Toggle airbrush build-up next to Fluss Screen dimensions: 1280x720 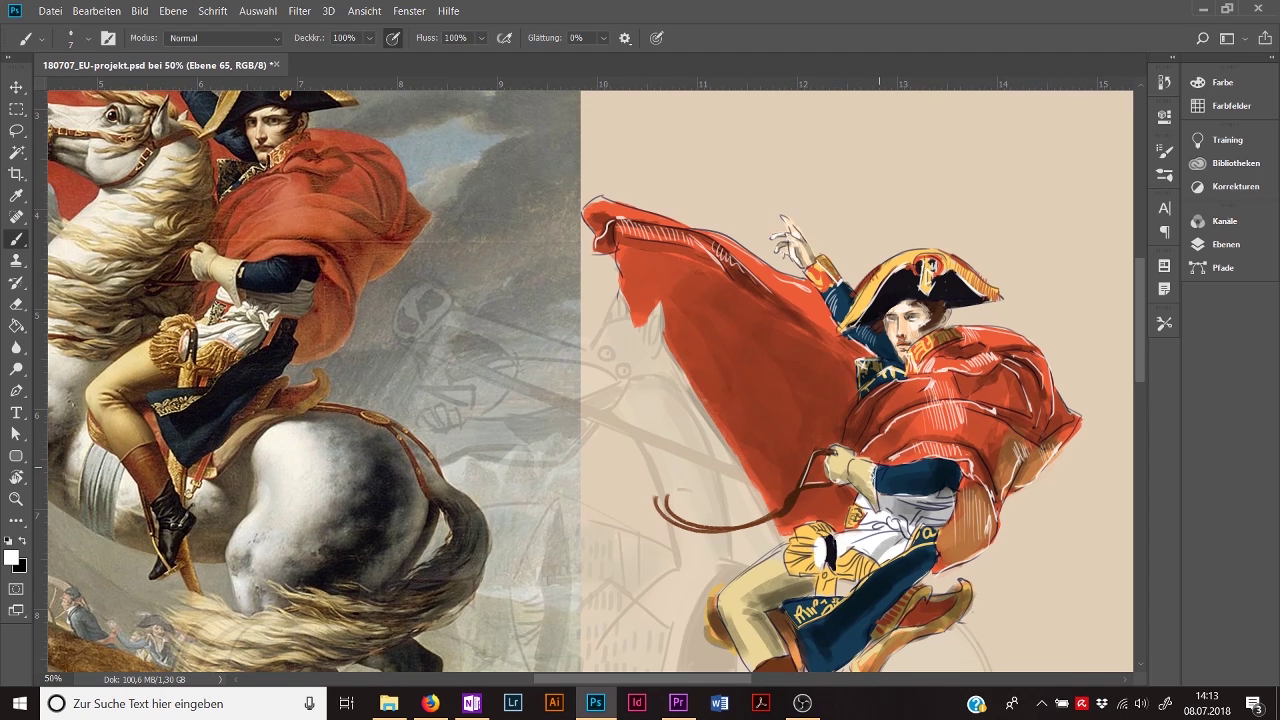pyautogui.click(x=505, y=38)
